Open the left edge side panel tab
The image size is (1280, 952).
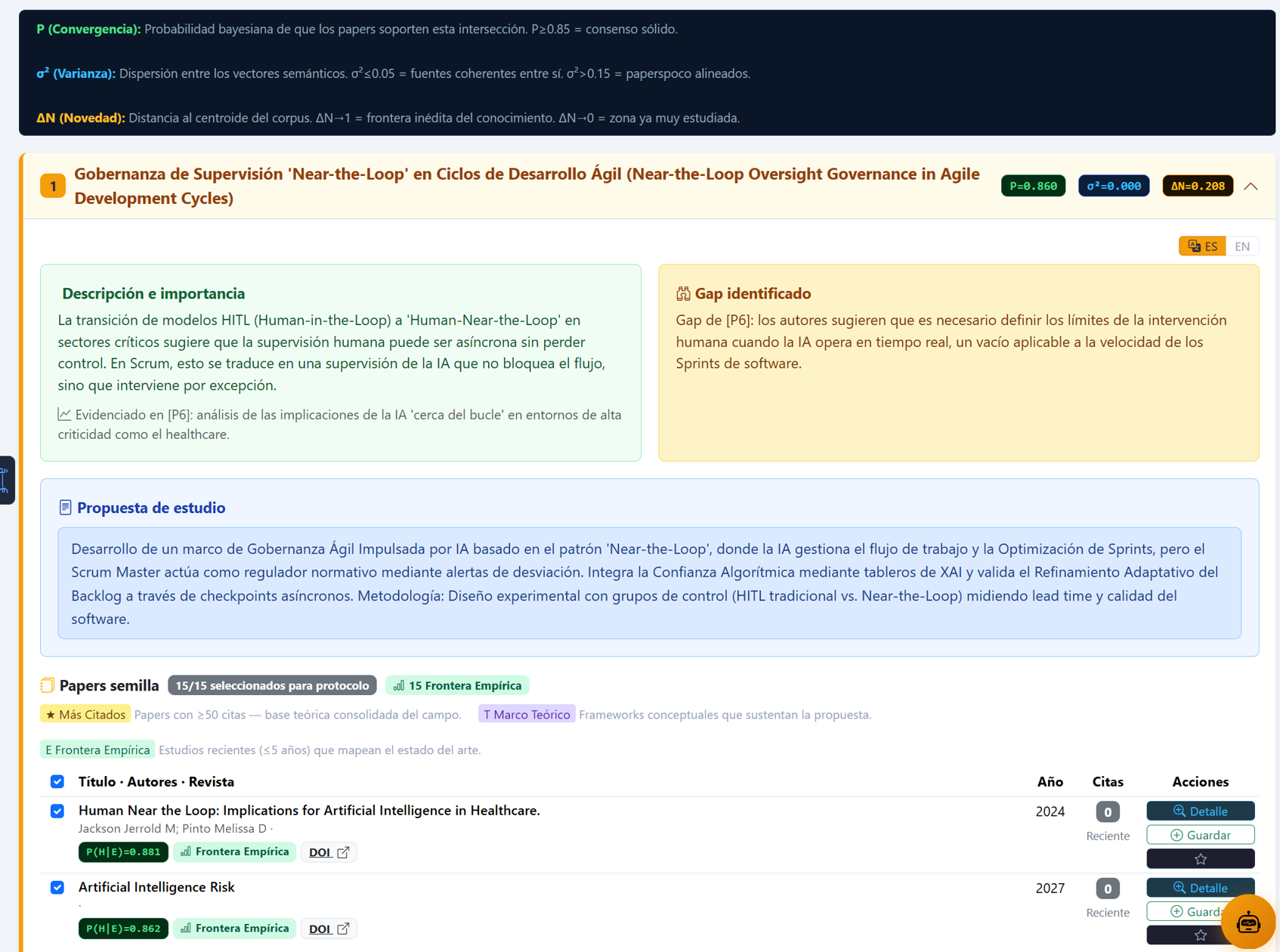[6, 480]
